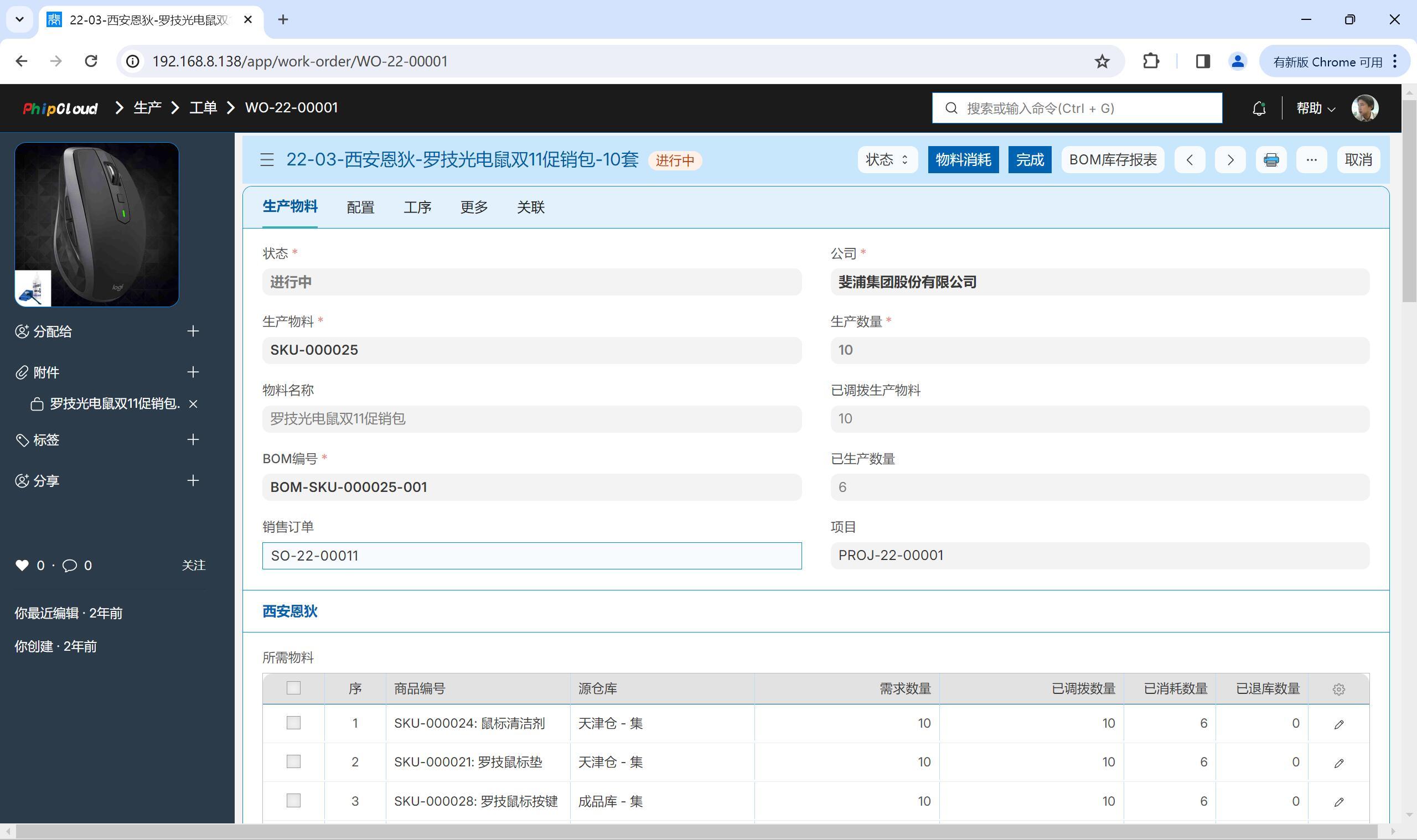1417x840 pixels.
Task: Edit row 3 罗技鼠标按键 pencil icon
Action: (x=1338, y=801)
